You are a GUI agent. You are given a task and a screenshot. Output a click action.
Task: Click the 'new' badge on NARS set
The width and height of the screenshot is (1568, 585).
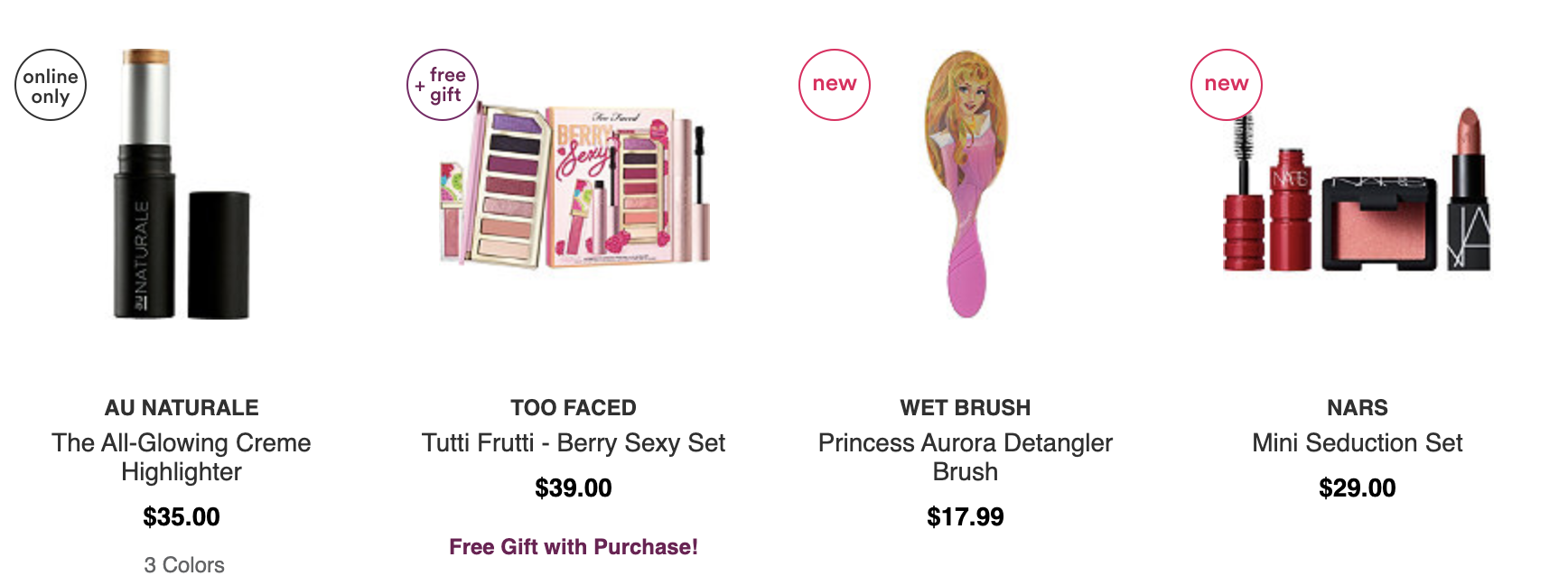click(x=1227, y=85)
